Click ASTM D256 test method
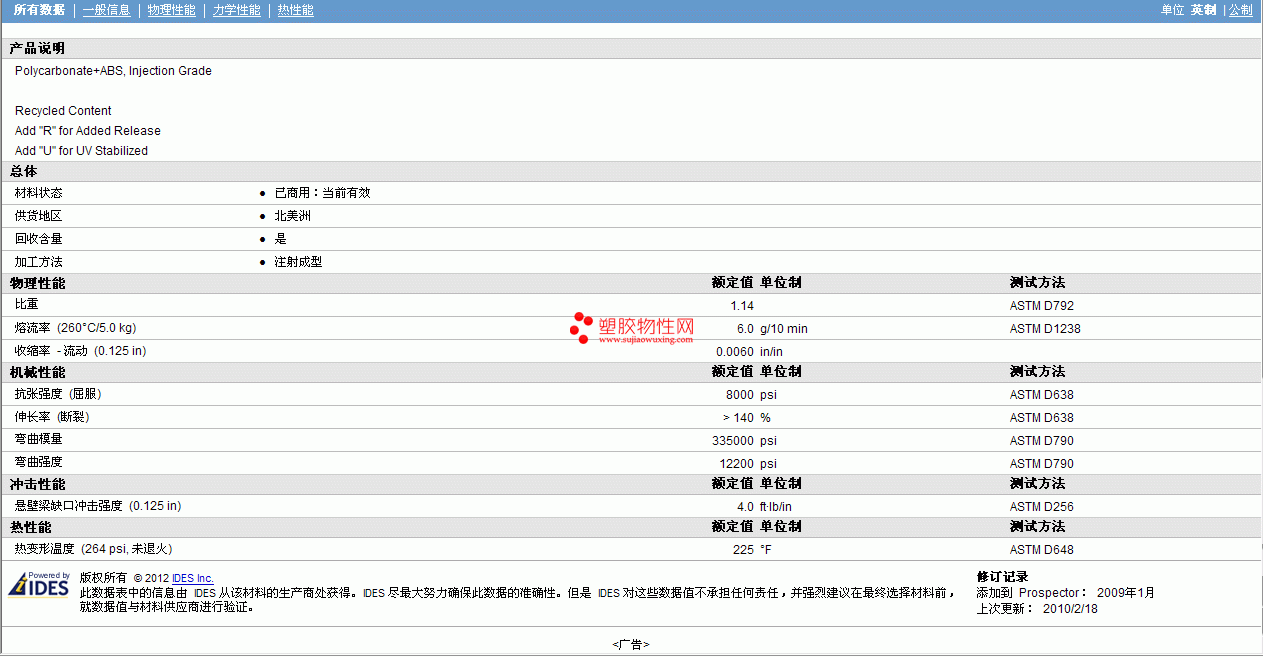This screenshot has width=1263, height=657. [1042, 507]
